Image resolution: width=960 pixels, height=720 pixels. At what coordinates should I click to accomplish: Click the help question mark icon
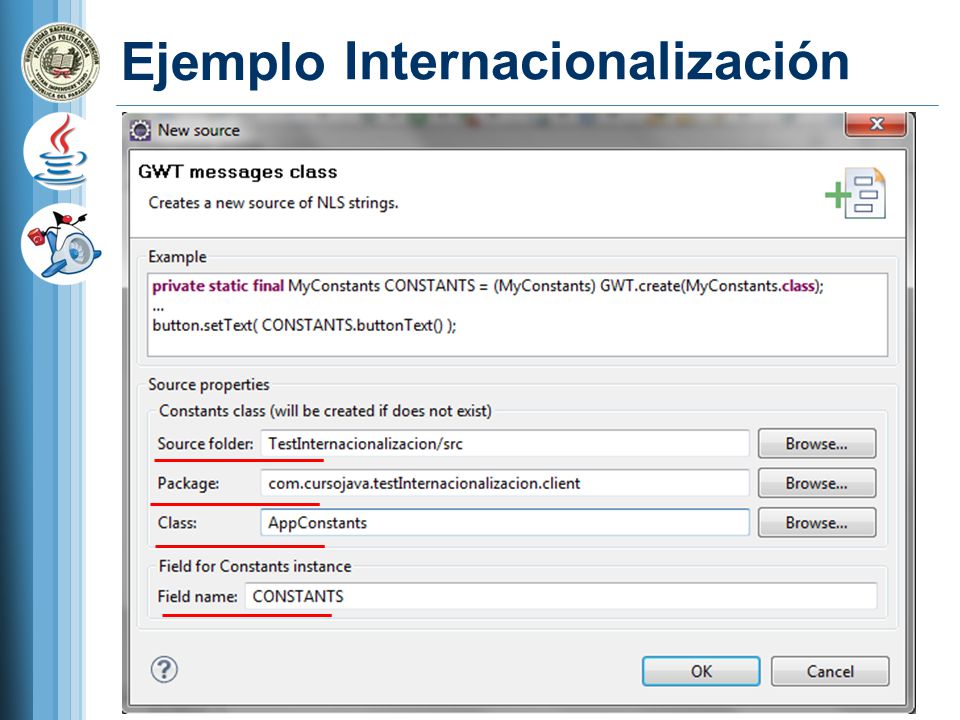(164, 670)
